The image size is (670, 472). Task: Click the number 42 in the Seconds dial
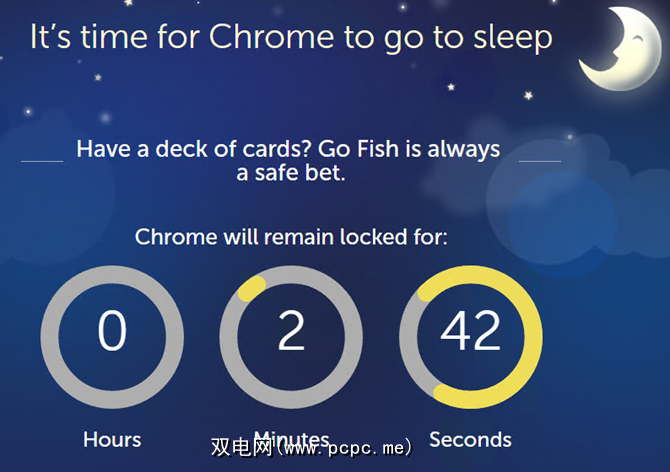click(x=470, y=332)
